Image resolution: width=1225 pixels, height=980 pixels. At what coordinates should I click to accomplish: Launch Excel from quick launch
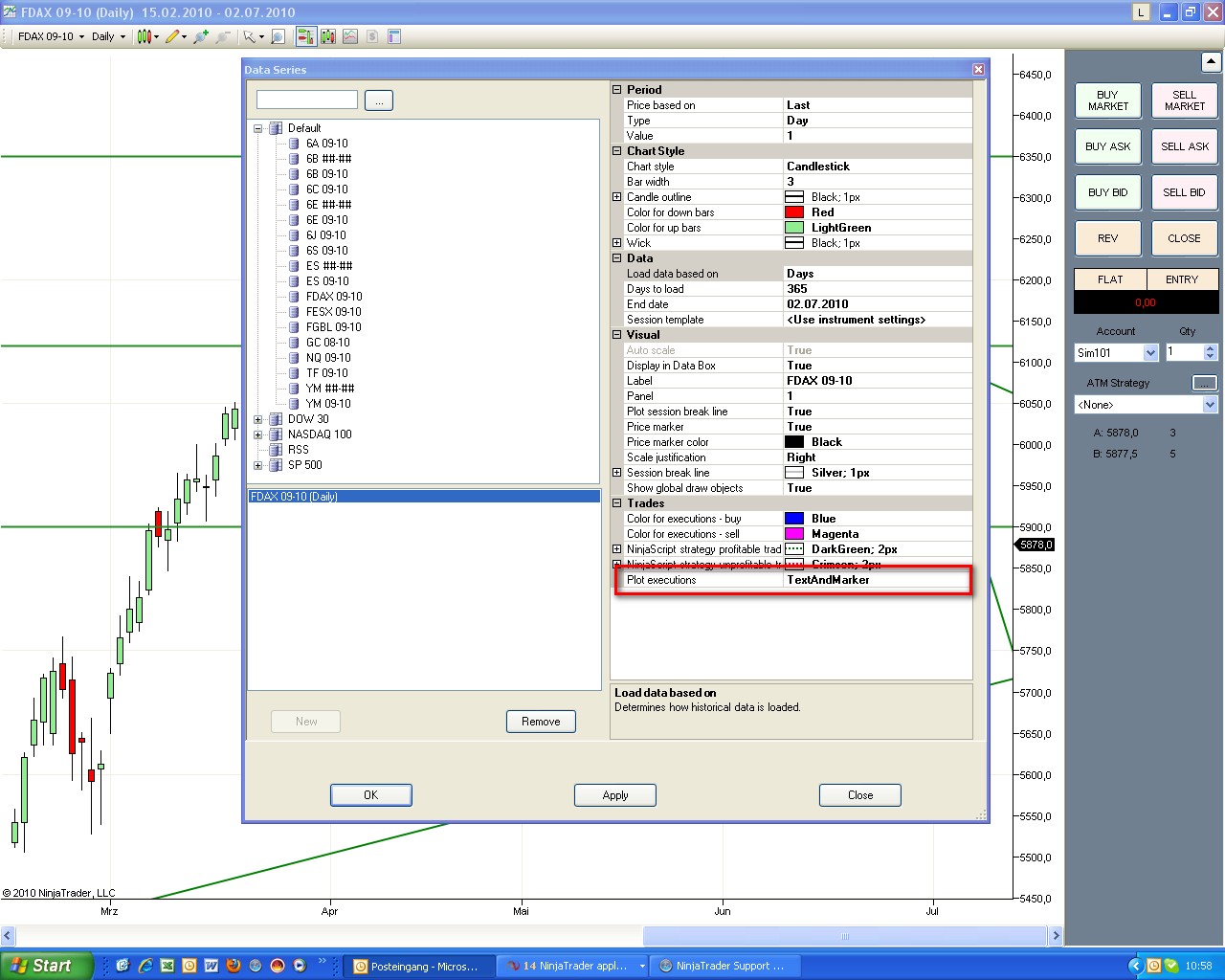tap(167, 966)
